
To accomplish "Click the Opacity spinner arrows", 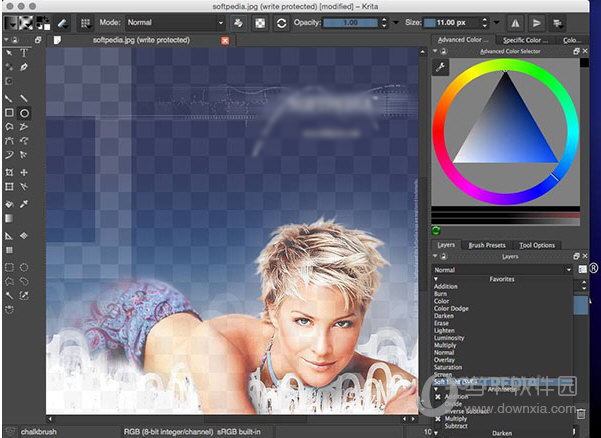I will click(384, 23).
